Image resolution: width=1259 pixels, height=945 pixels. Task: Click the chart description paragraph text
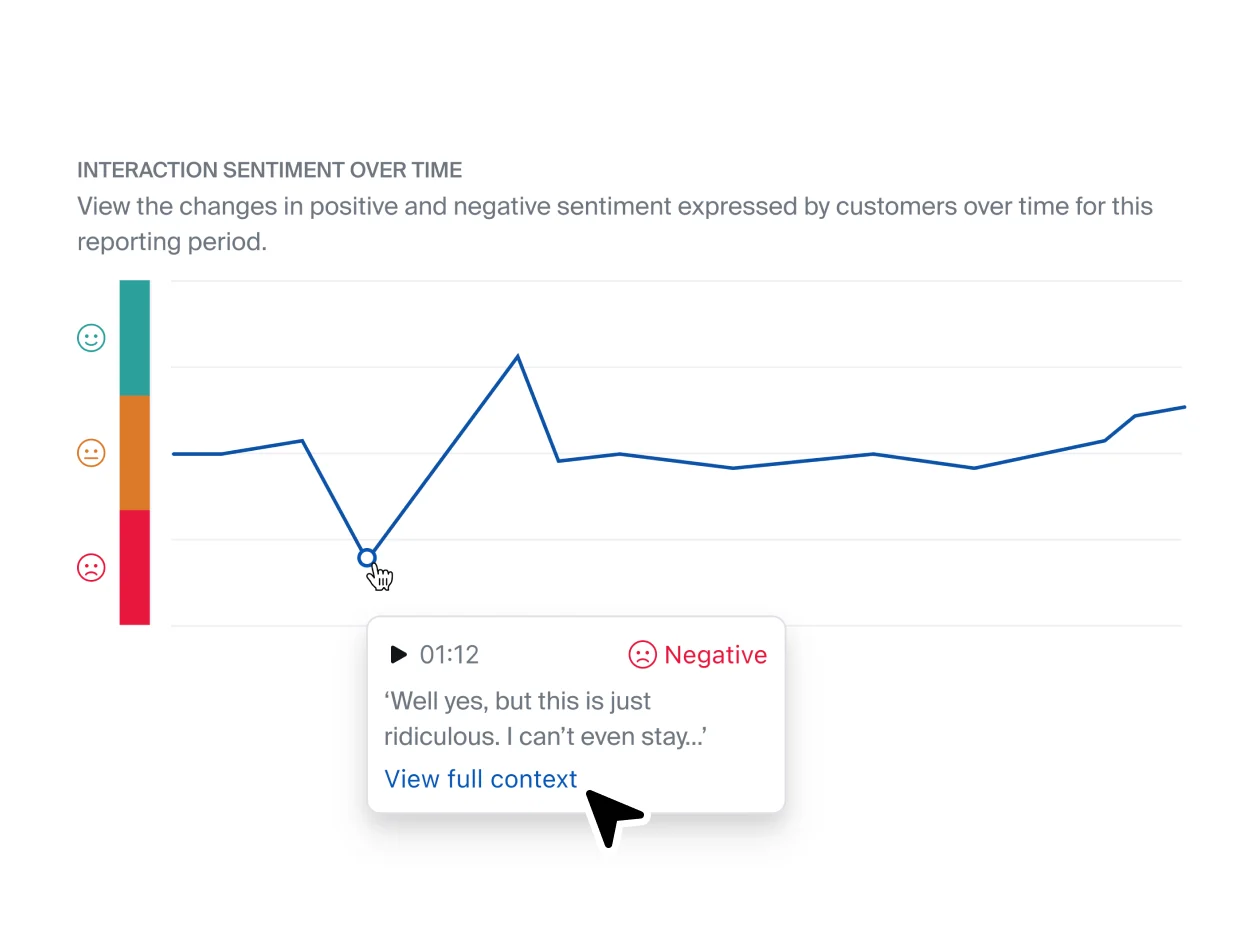[x=614, y=224]
